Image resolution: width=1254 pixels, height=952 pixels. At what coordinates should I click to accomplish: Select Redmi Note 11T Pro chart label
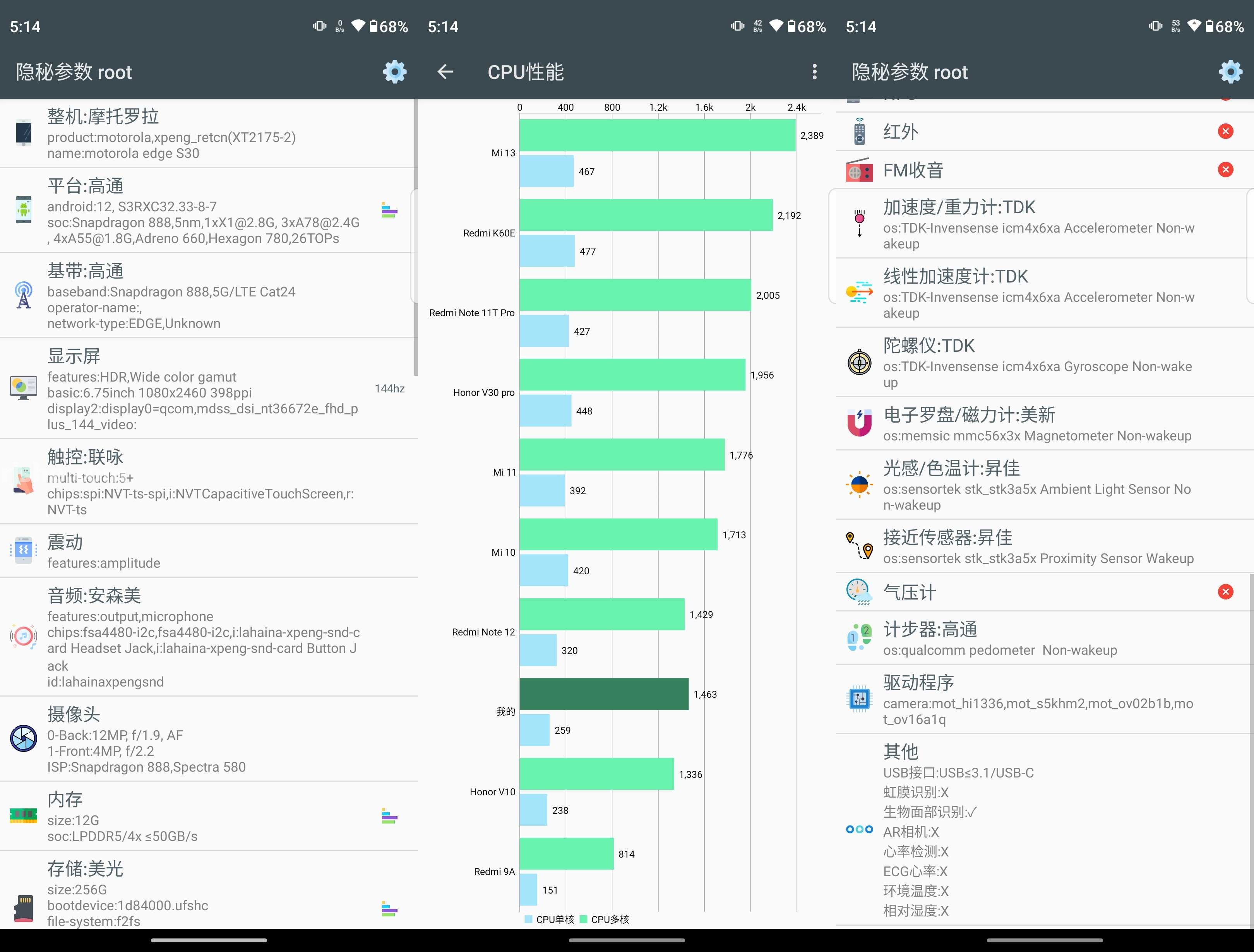(472, 313)
